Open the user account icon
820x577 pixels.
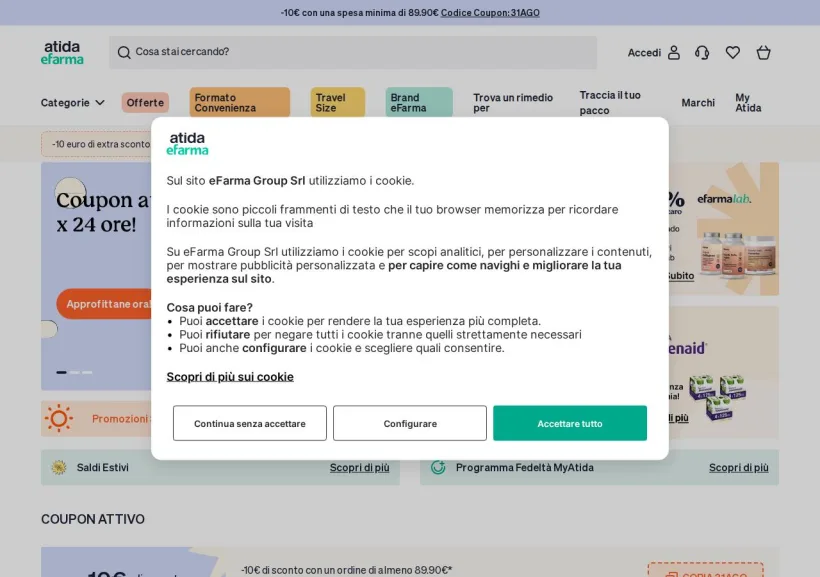click(674, 52)
